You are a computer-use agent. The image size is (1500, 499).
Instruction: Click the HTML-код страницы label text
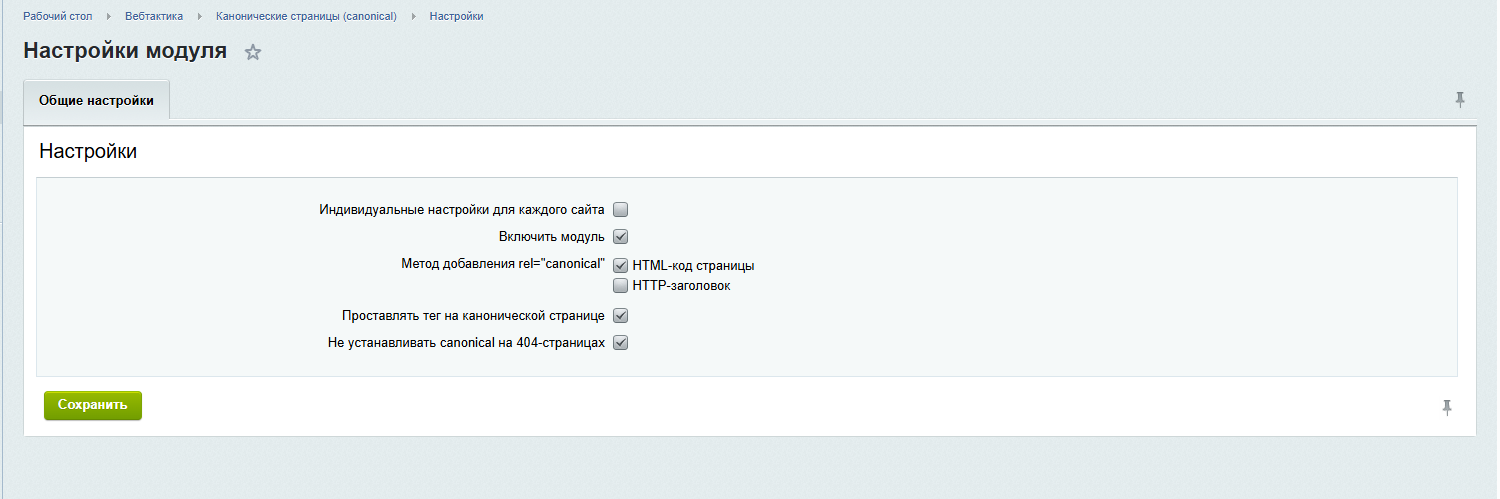pos(693,266)
